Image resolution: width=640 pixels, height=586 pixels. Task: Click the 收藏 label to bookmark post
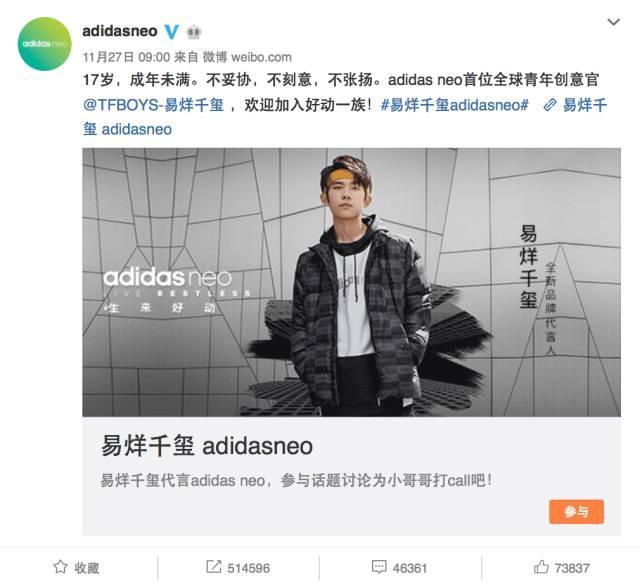(87, 568)
